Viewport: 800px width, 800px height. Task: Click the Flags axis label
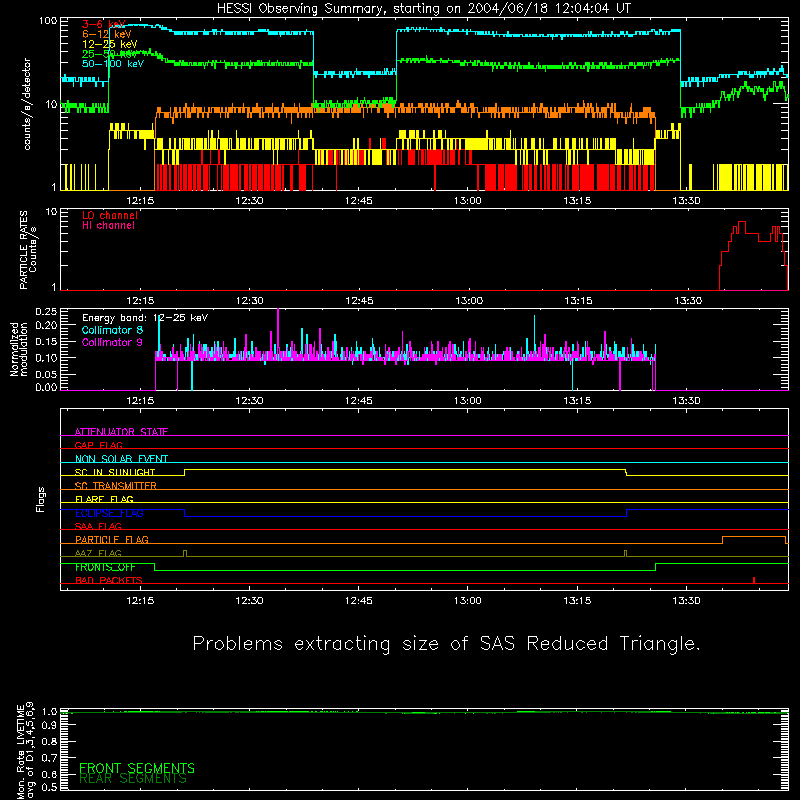click(x=40, y=499)
